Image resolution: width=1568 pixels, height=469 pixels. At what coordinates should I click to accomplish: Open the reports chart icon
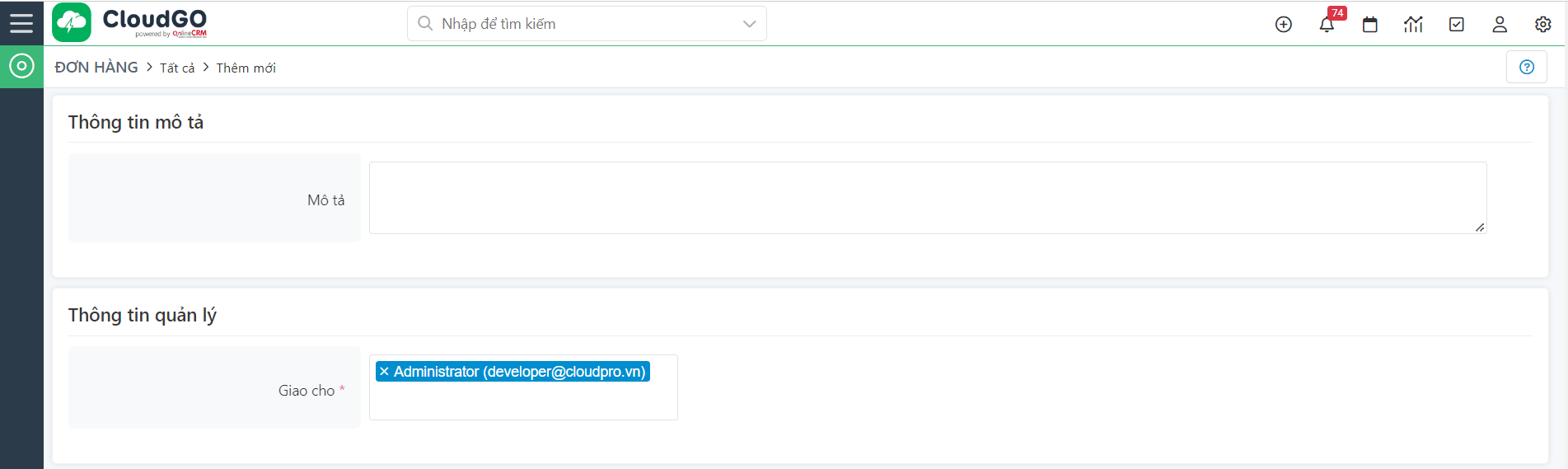(1413, 25)
